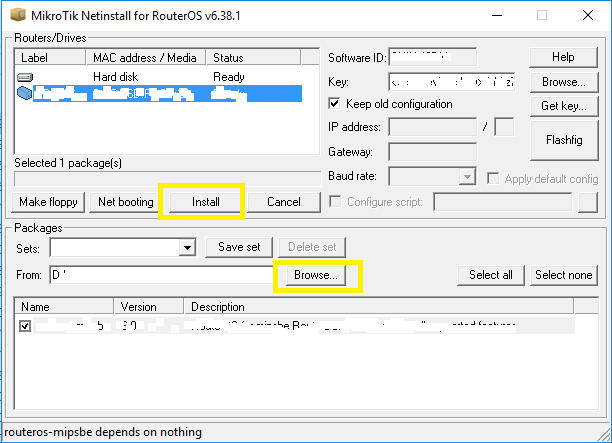Click the Get key... button
Viewport: 612px width, 443px height.
pos(564,106)
